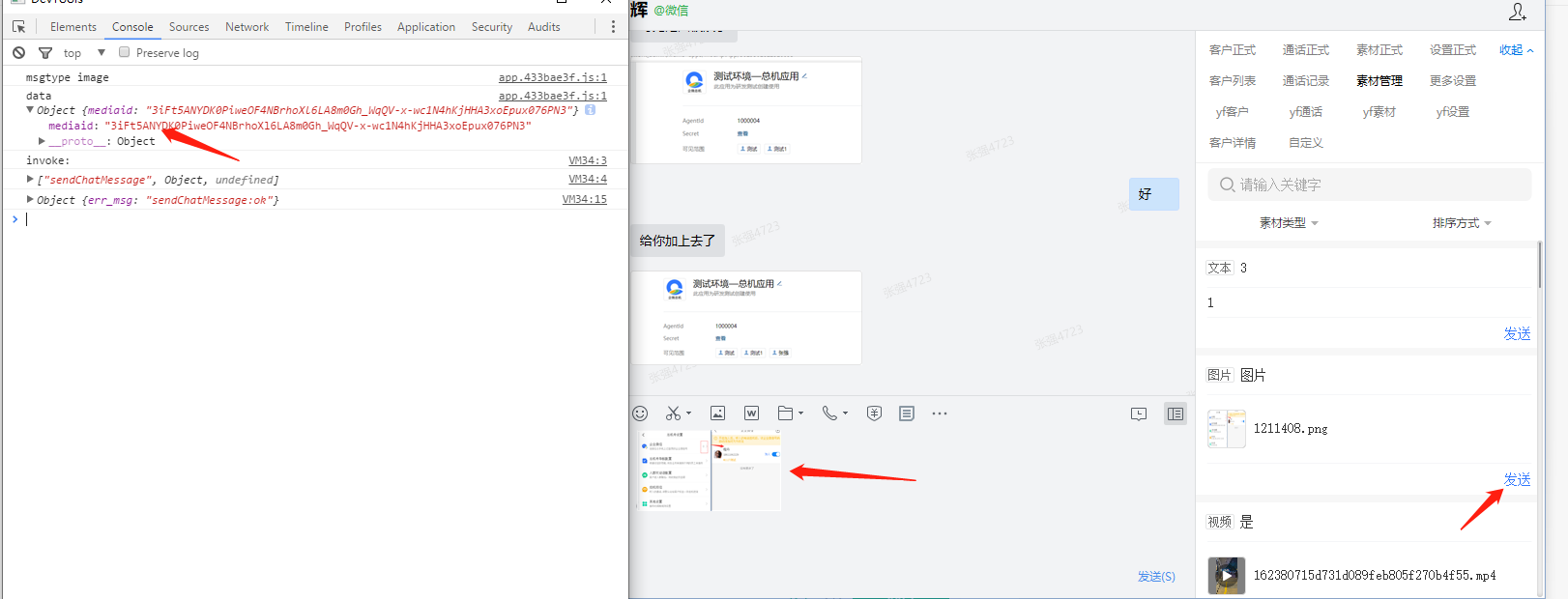1568x599 pixels.
Task: Collapse the Object mediaid tree
Action: pos(30,110)
